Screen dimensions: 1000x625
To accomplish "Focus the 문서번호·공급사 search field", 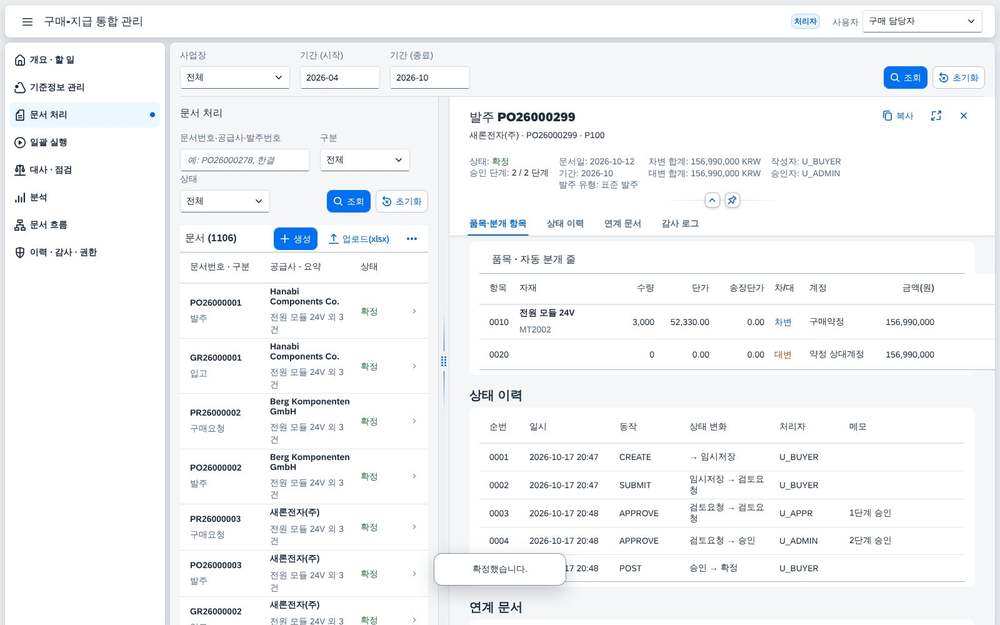I will click(245, 160).
